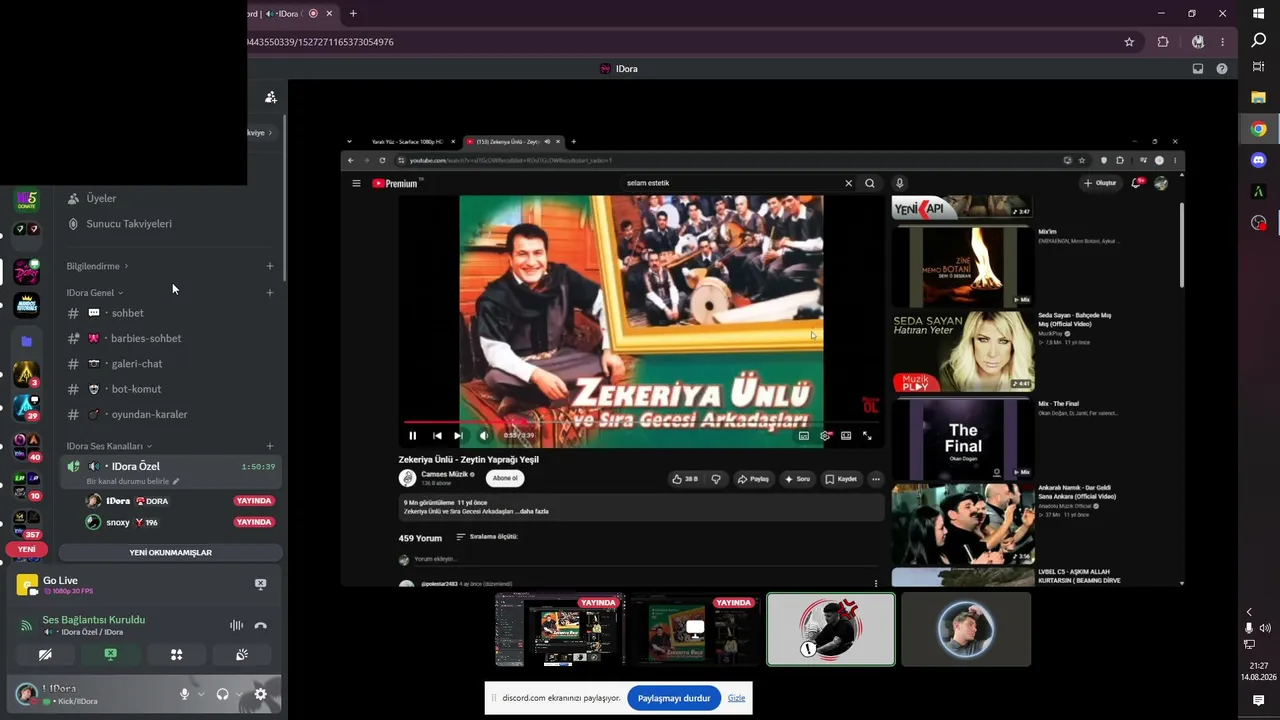Toggle the camera on
Viewport: 1280px width, 720px height.
tap(45, 655)
